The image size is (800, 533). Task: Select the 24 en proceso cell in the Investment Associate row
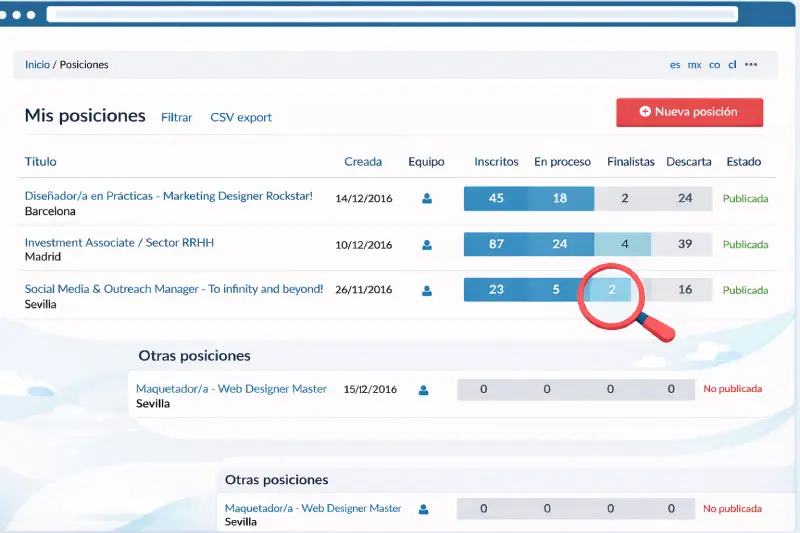point(560,244)
